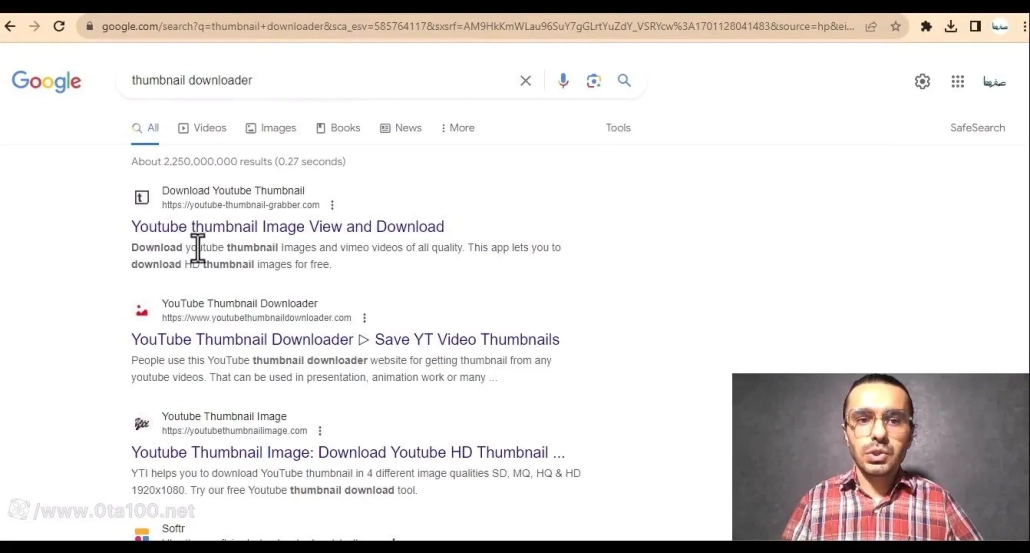
Task: Click the YouTube Thumbnail Downloader site name
Action: click(240, 303)
